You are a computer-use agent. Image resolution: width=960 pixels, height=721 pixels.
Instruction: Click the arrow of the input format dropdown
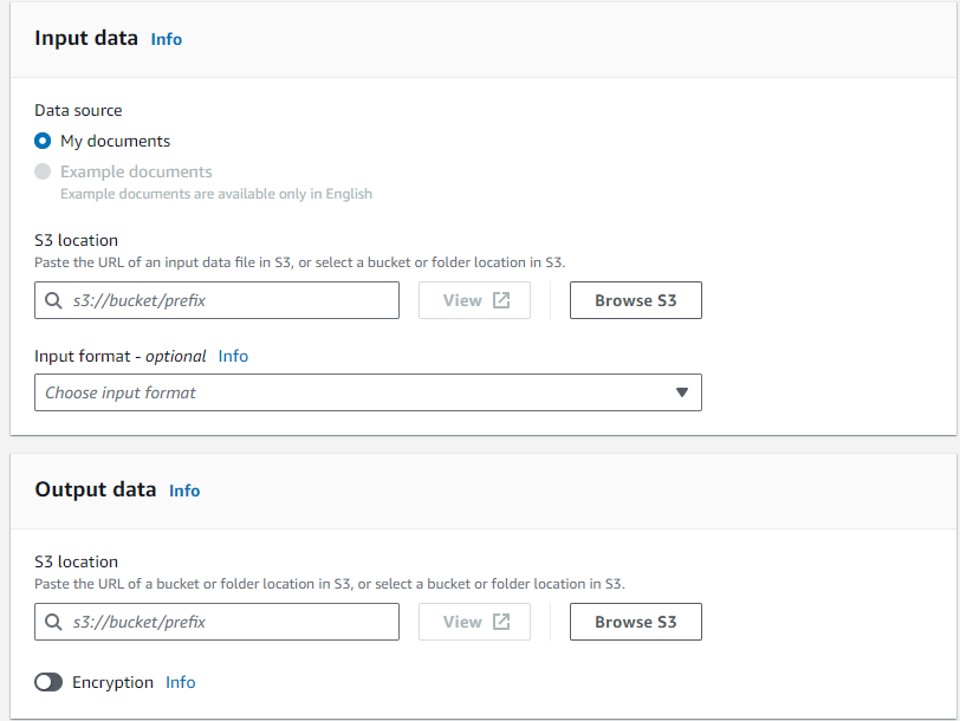[x=682, y=393]
